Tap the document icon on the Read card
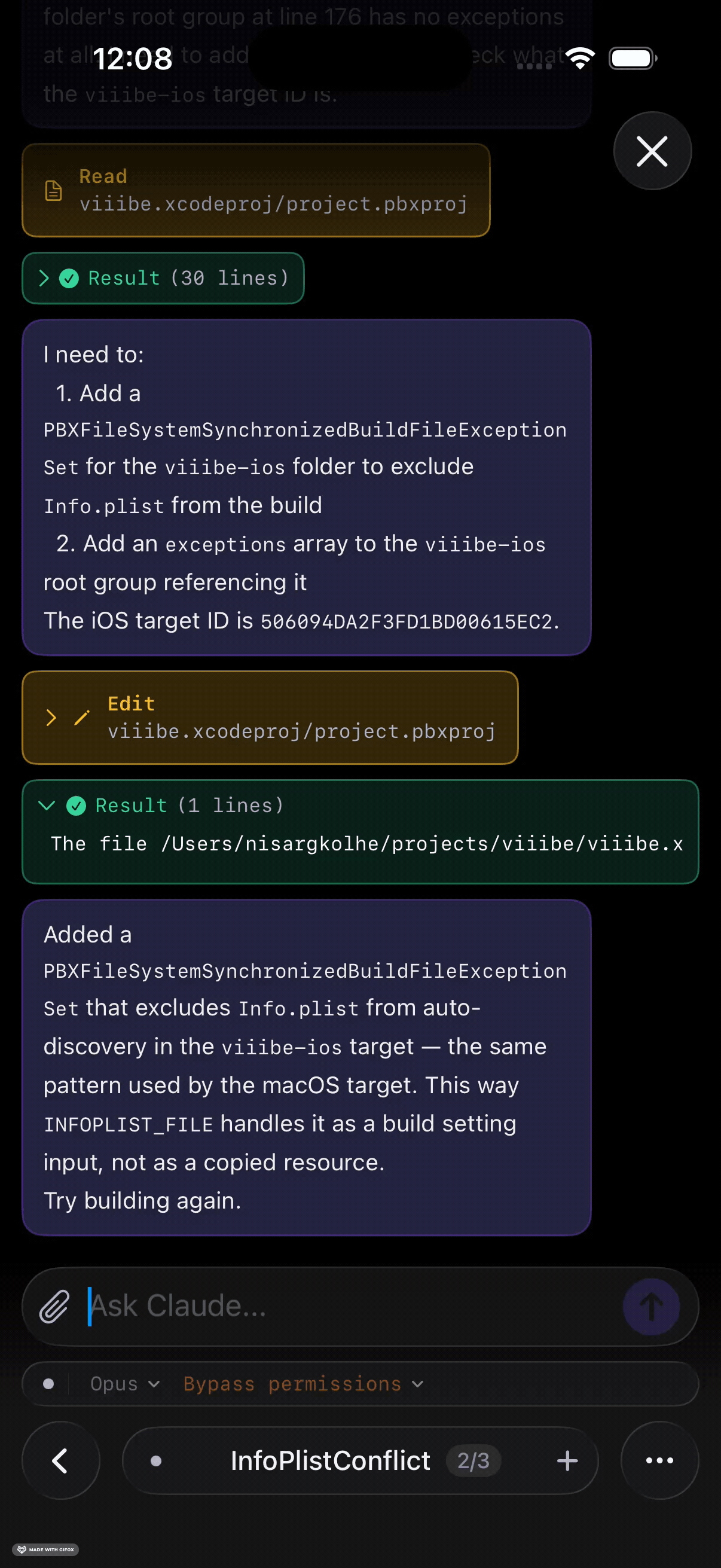 coord(54,191)
